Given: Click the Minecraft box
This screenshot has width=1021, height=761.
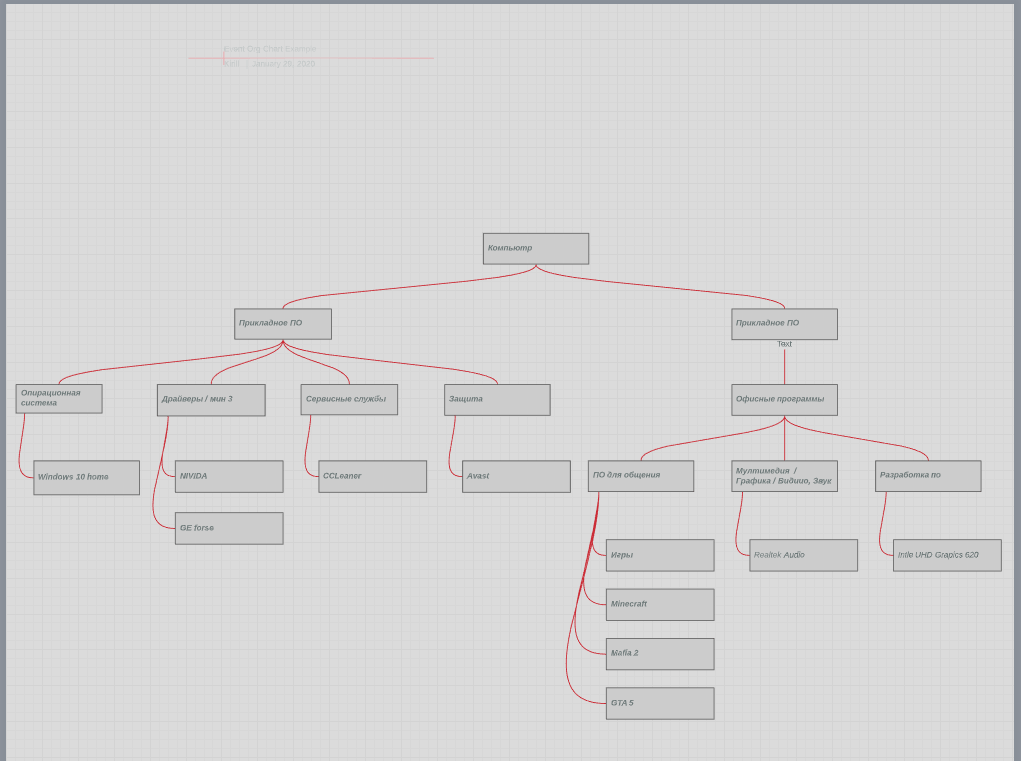Looking at the screenshot, I should point(660,605).
